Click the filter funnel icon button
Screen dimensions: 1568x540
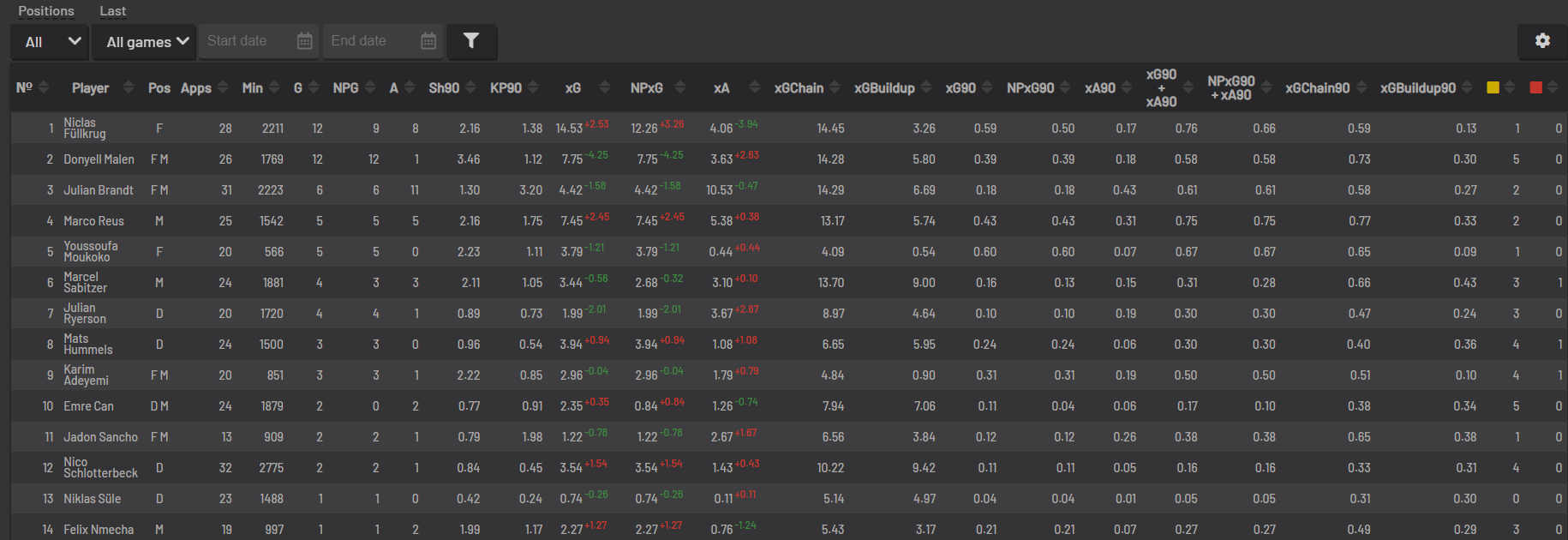click(470, 41)
